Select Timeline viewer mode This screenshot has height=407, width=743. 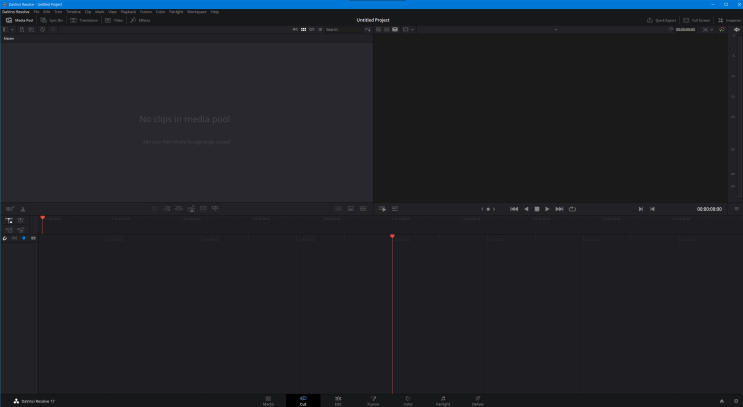tap(395, 29)
